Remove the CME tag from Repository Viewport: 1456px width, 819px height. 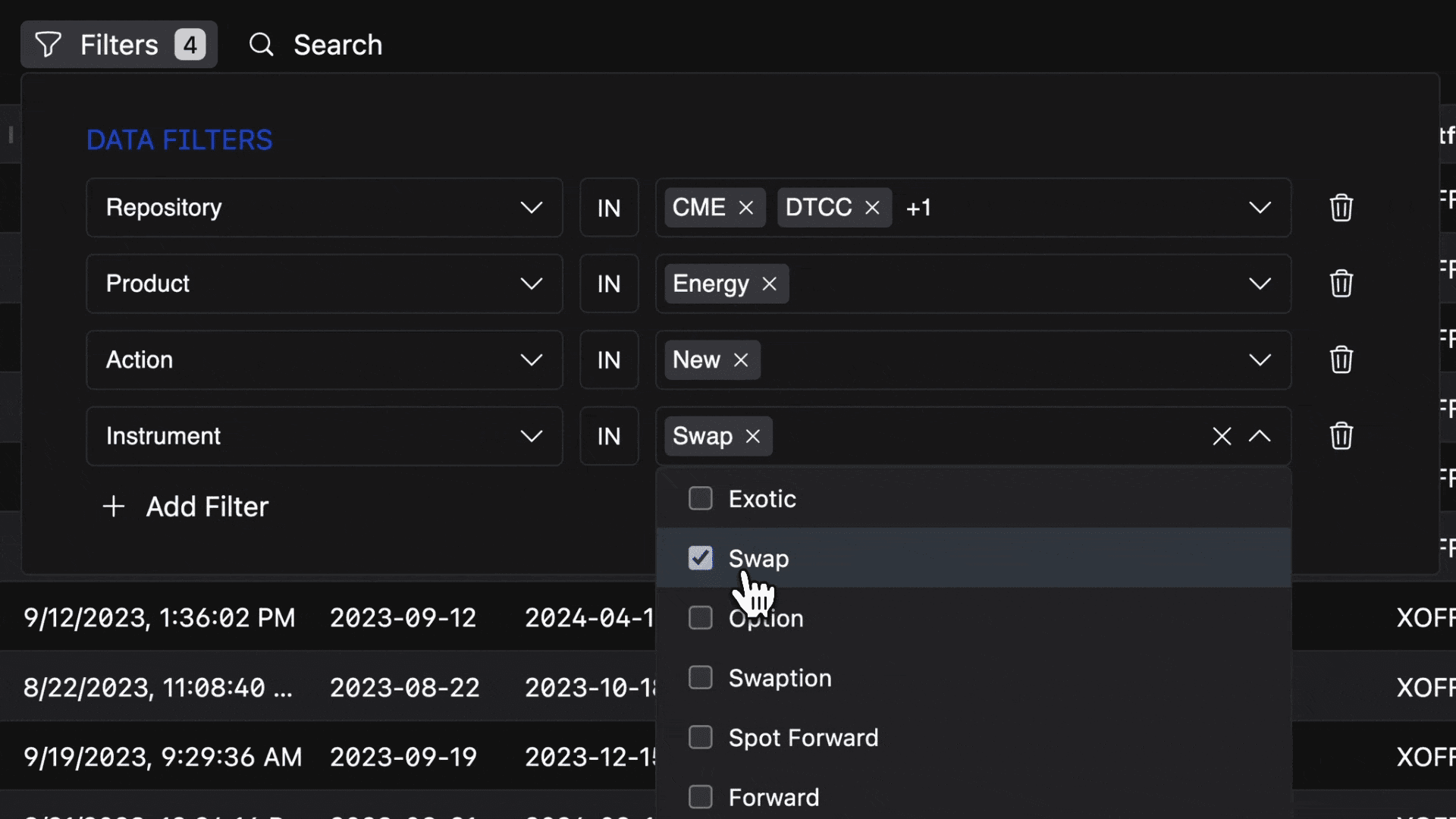[746, 208]
